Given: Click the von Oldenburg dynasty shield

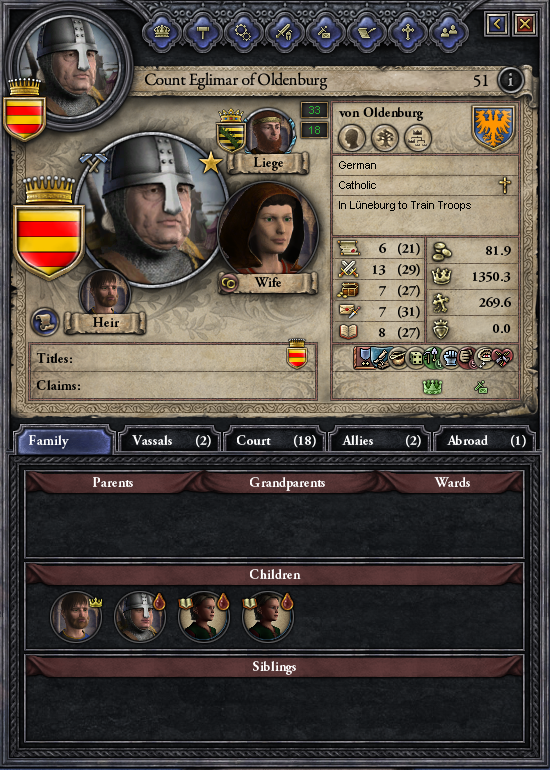Looking at the screenshot, I should [494, 127].
